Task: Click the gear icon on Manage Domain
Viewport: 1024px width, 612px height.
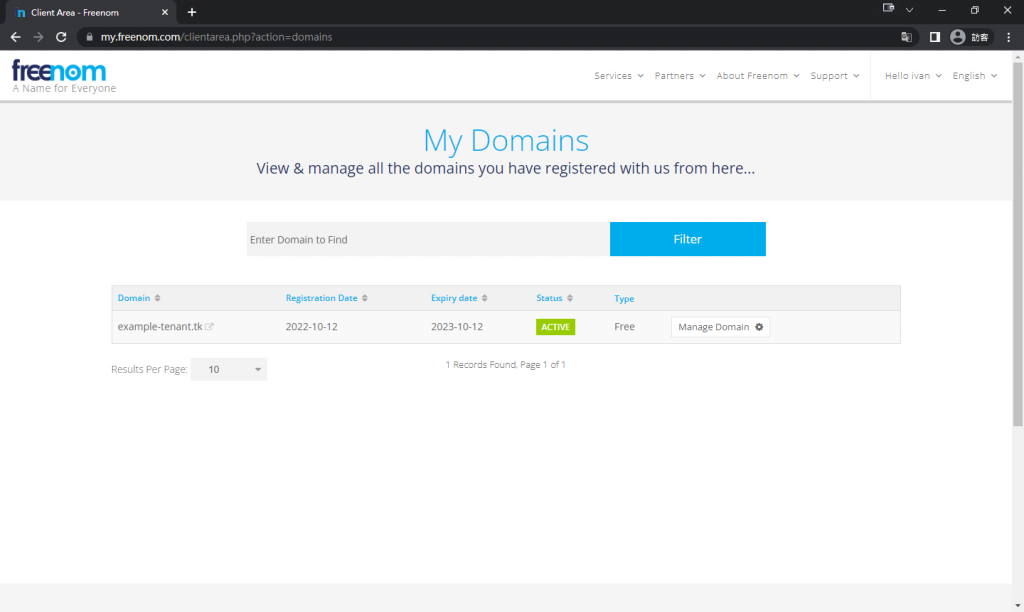Action: (759, 327)
